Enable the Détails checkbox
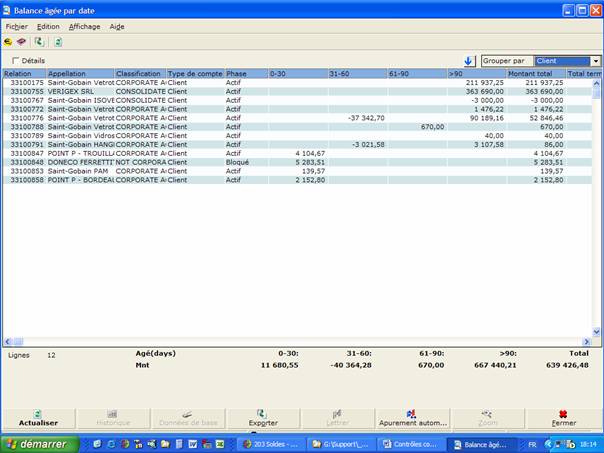Viewport: 604px width, 453px height. click(x=15, y=61)
